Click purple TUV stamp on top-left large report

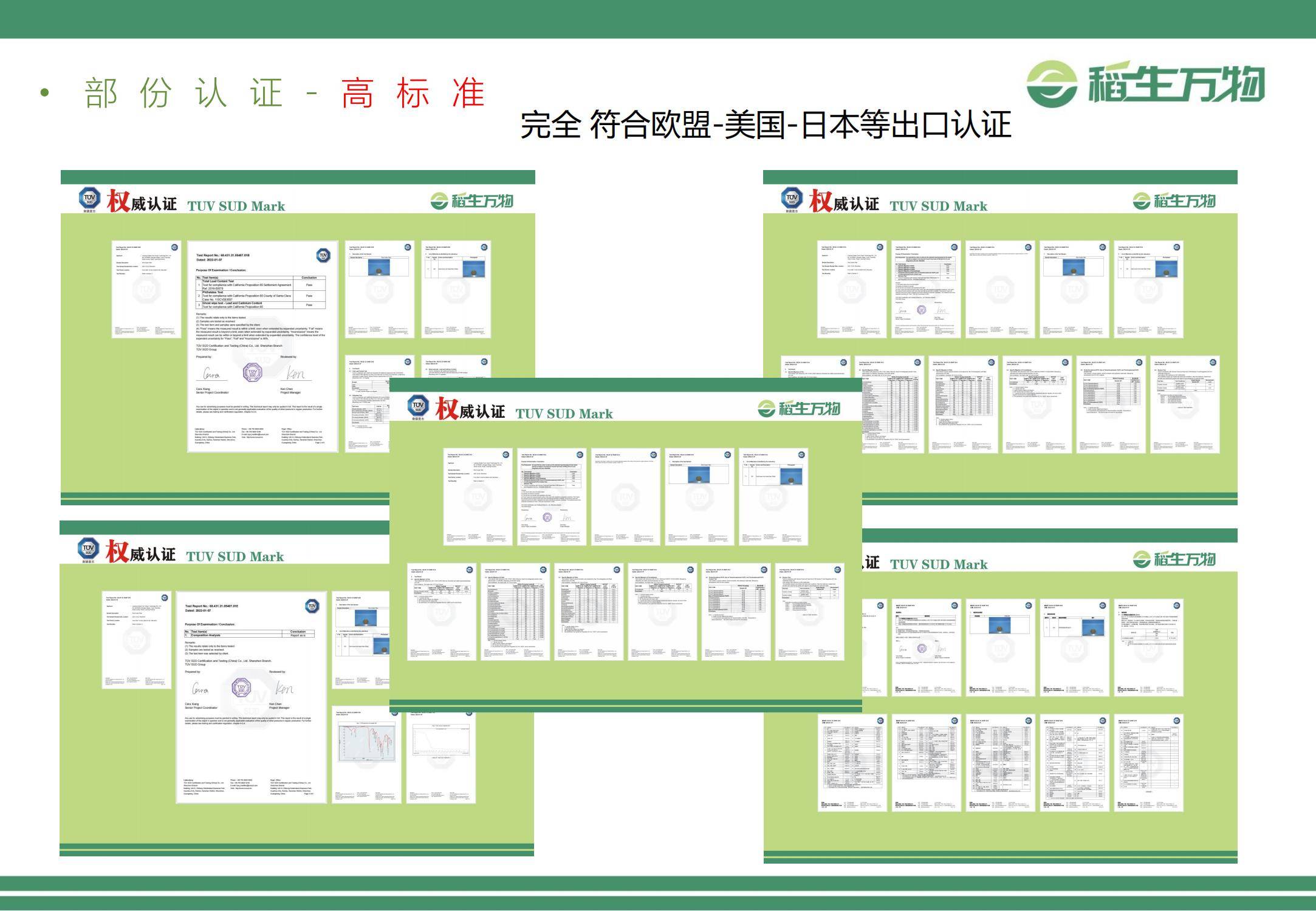[252, 371]
